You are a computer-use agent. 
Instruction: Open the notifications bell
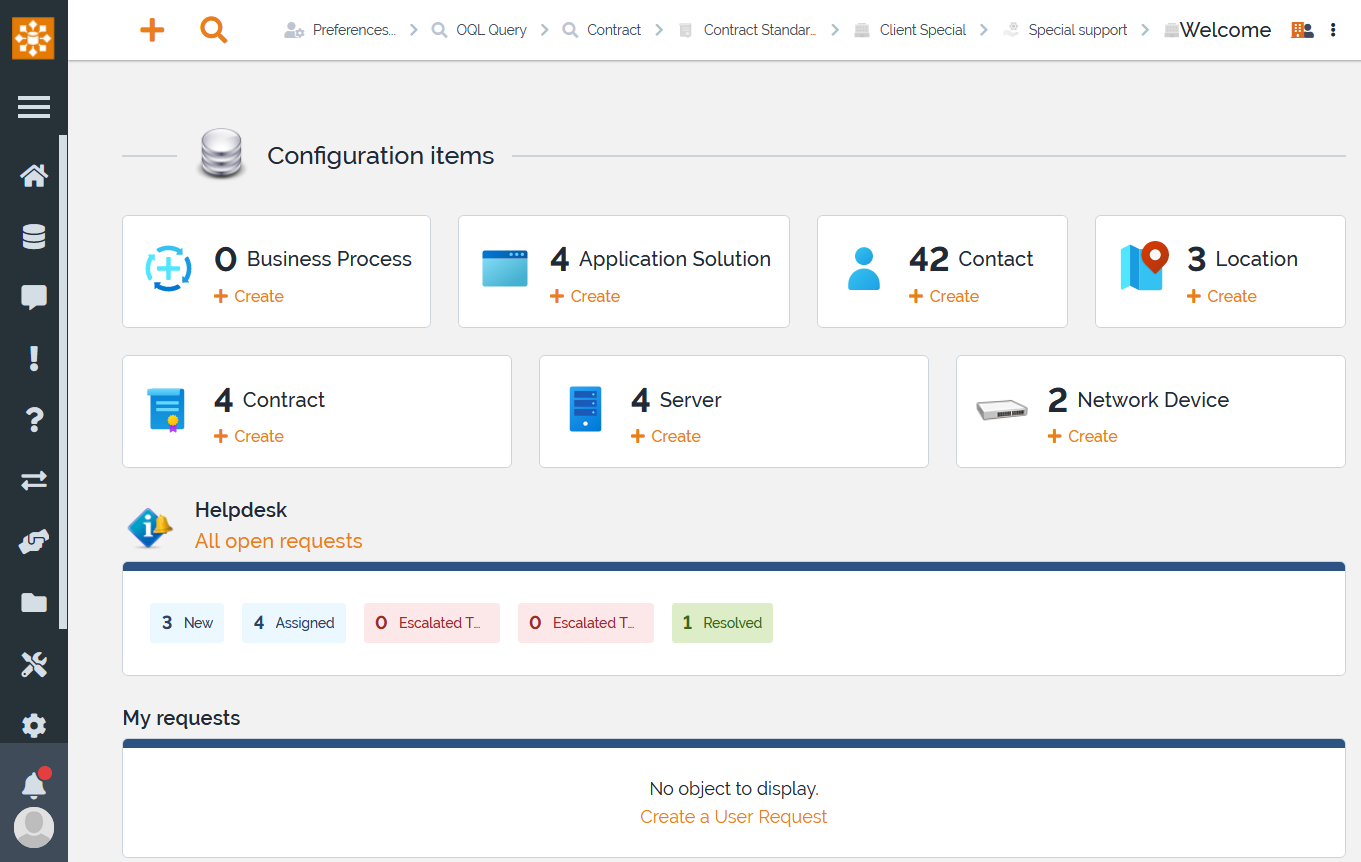click(34, 785)
